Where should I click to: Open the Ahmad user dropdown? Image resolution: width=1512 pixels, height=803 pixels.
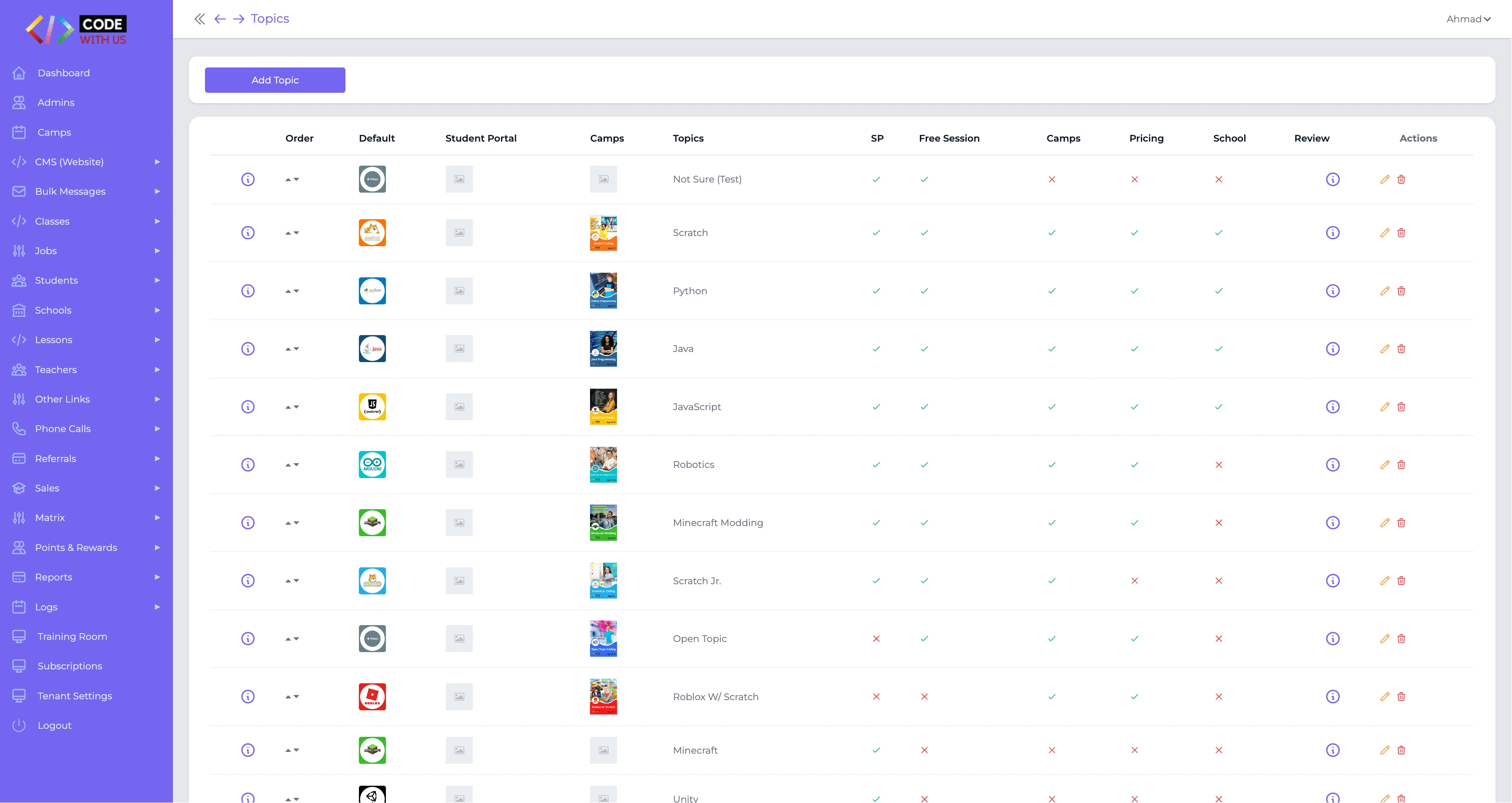point(1468,19)
